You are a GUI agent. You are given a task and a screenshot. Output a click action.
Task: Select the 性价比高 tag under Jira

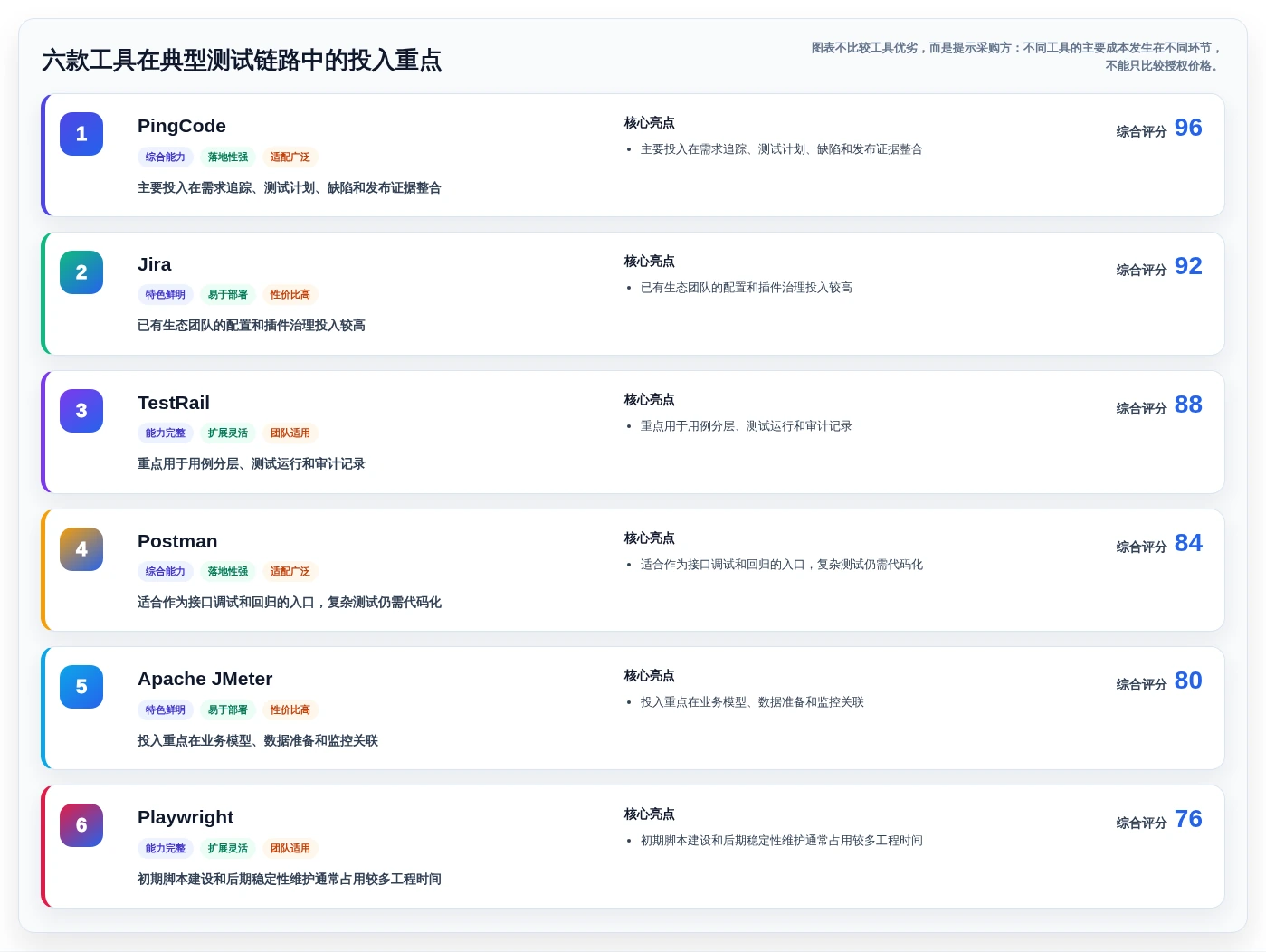point(290,294)
